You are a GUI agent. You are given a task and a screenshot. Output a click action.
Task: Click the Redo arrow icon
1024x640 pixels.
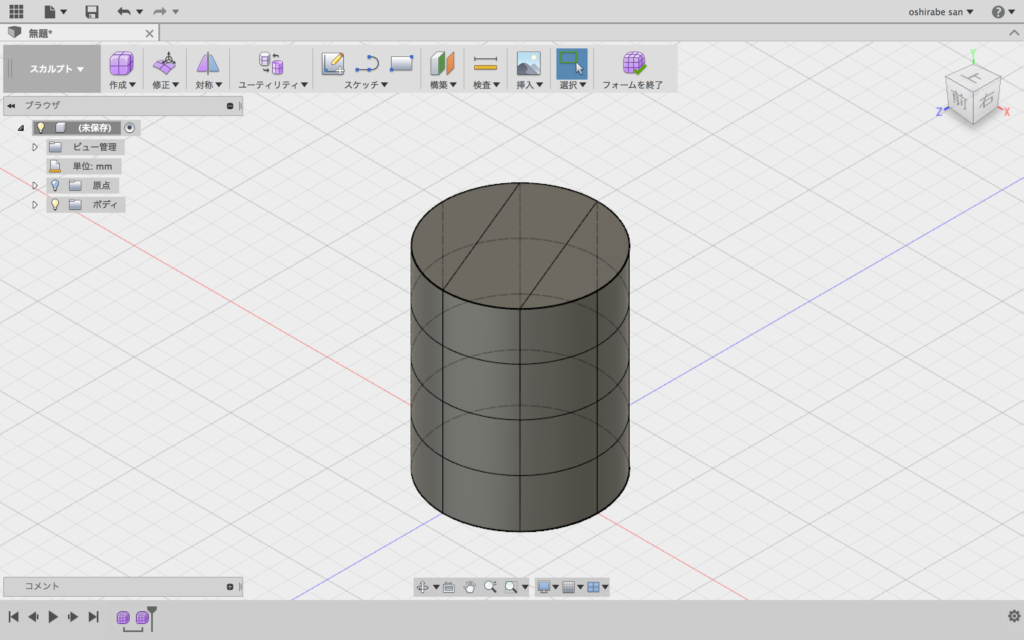point(159,11)
